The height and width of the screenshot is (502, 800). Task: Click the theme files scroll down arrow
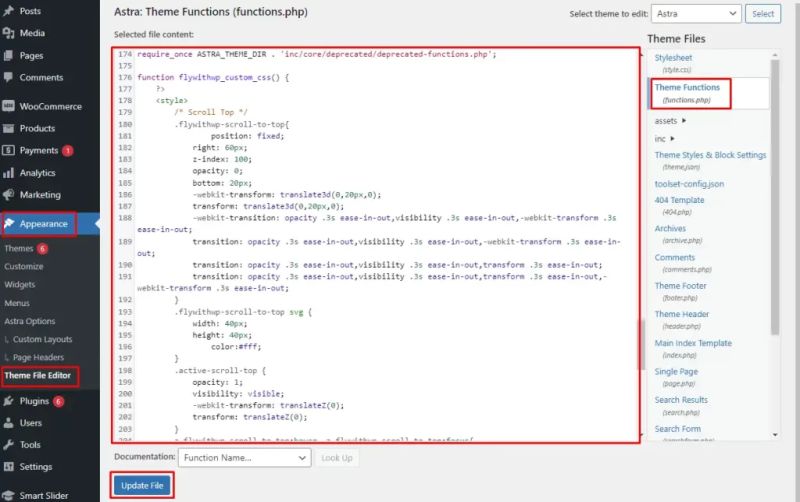(775, 435)
